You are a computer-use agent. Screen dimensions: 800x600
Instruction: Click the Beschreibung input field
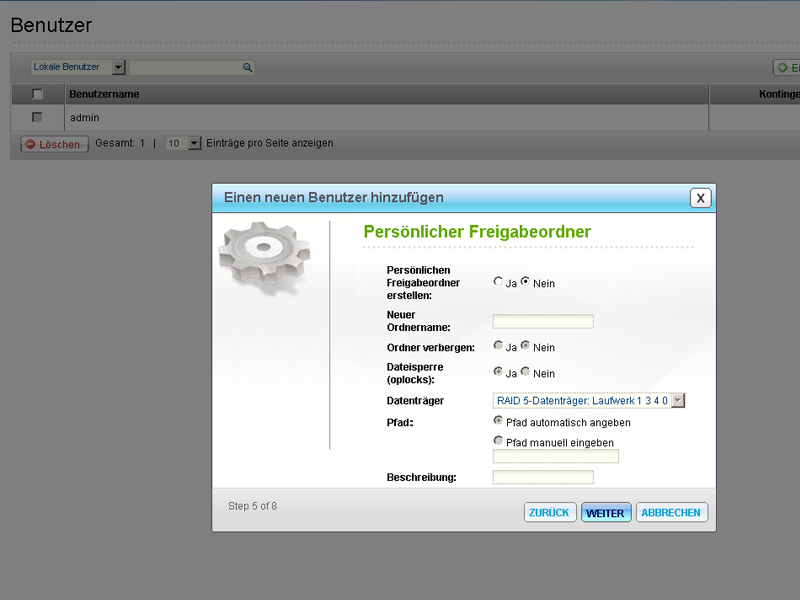point(543,478)
